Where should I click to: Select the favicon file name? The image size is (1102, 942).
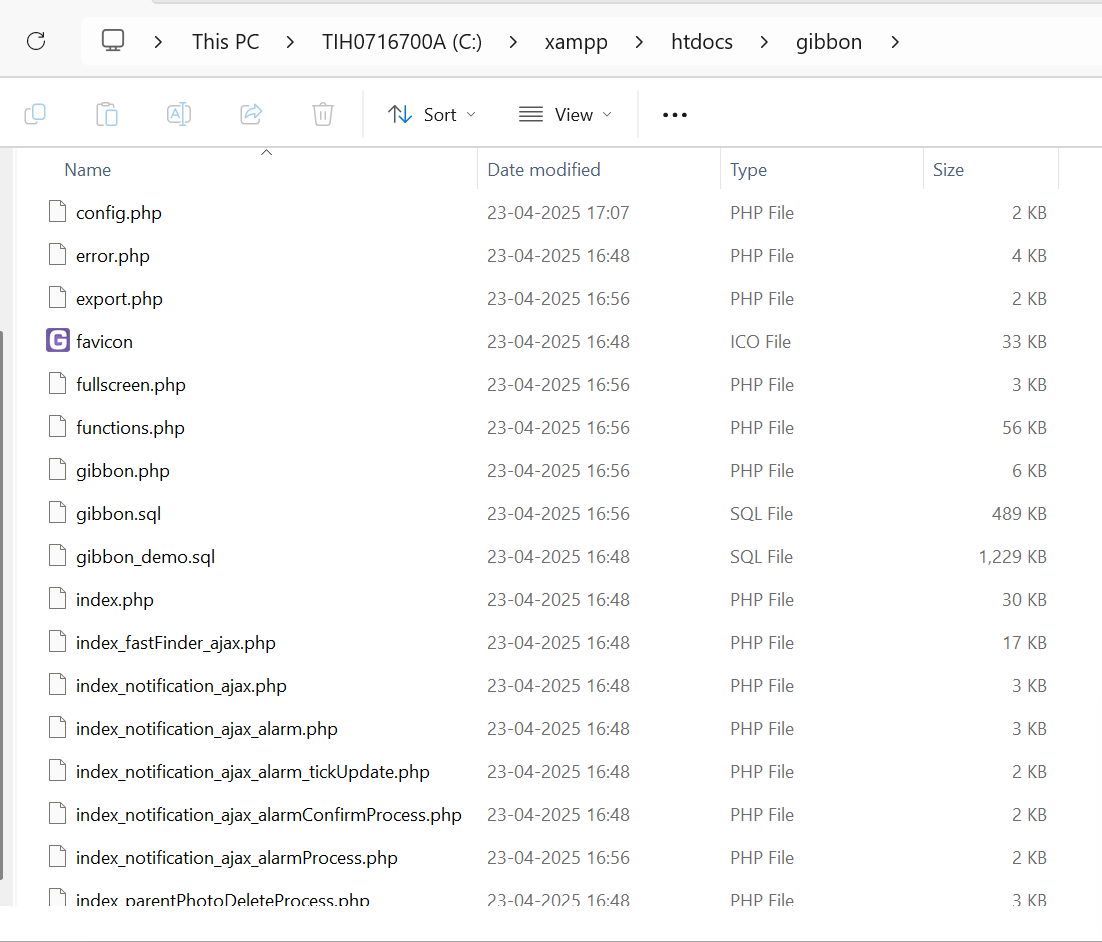[104, 342]
